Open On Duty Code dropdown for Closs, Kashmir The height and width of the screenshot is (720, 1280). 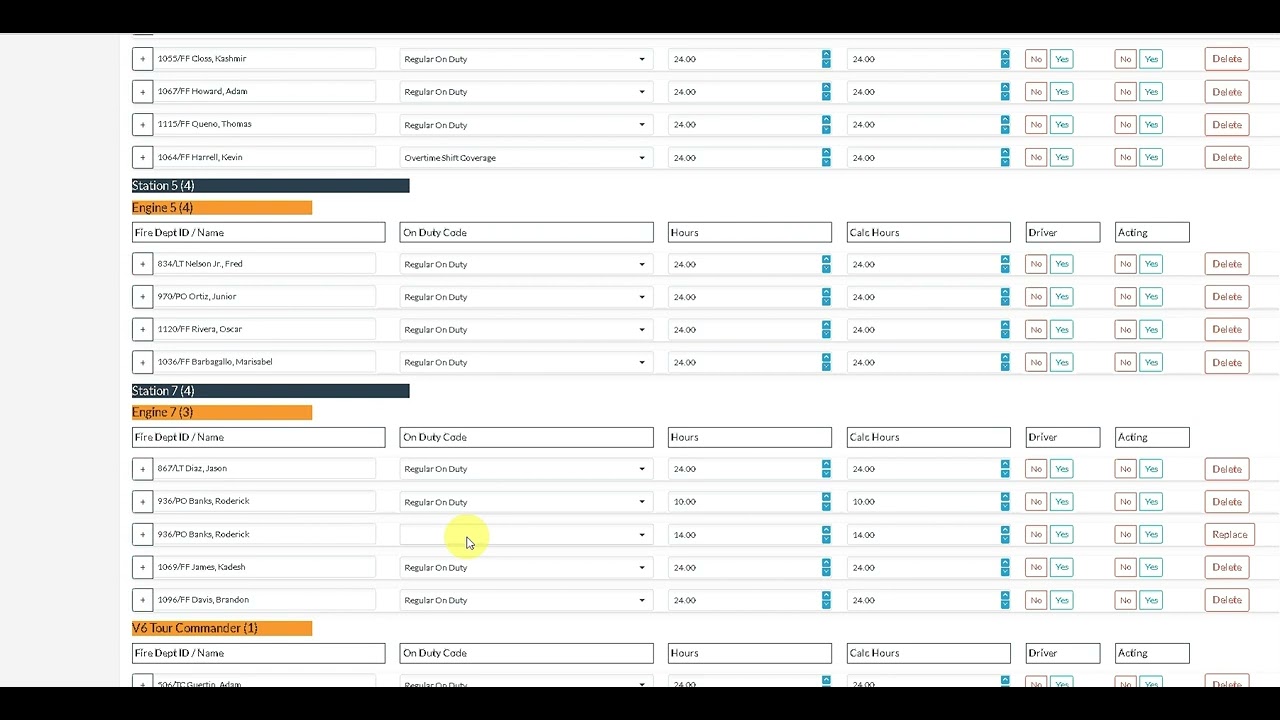tap(526, 59)
